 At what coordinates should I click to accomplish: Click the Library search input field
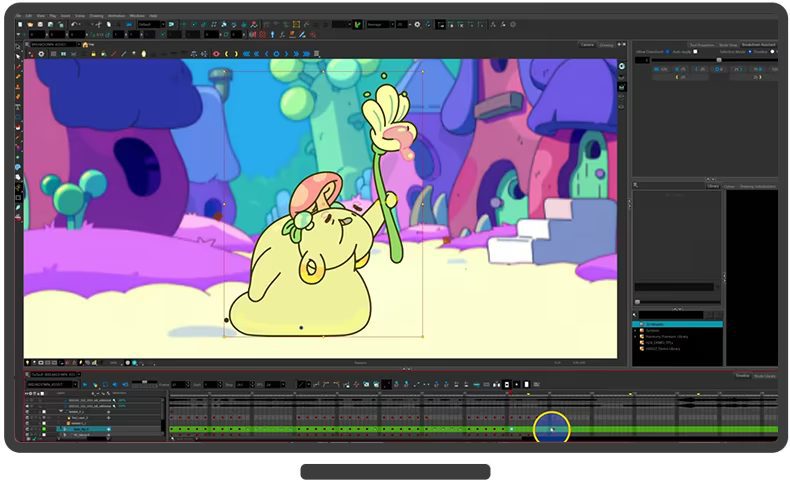pos(671,315)
